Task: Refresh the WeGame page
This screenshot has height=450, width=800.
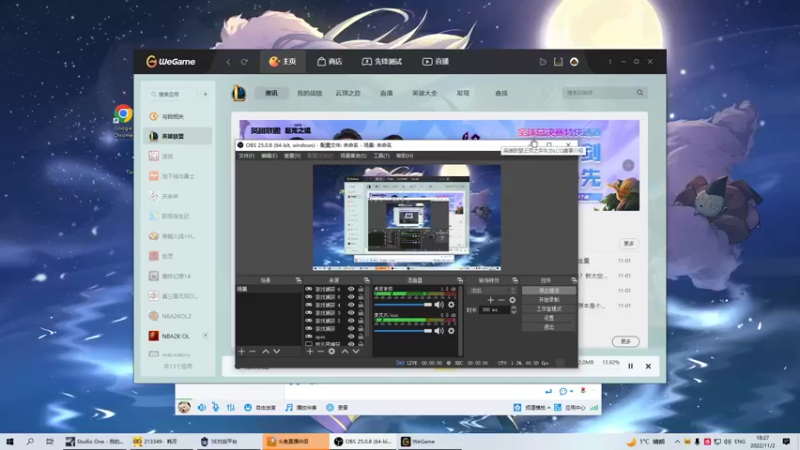Action: click(x=244, y=62)
